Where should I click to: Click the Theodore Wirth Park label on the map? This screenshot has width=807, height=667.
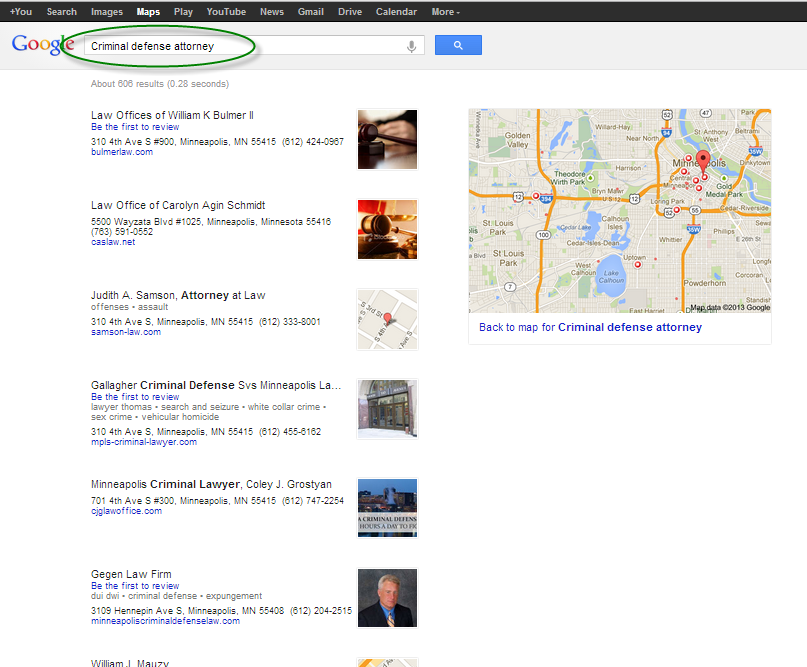click(x=569, y=178)
